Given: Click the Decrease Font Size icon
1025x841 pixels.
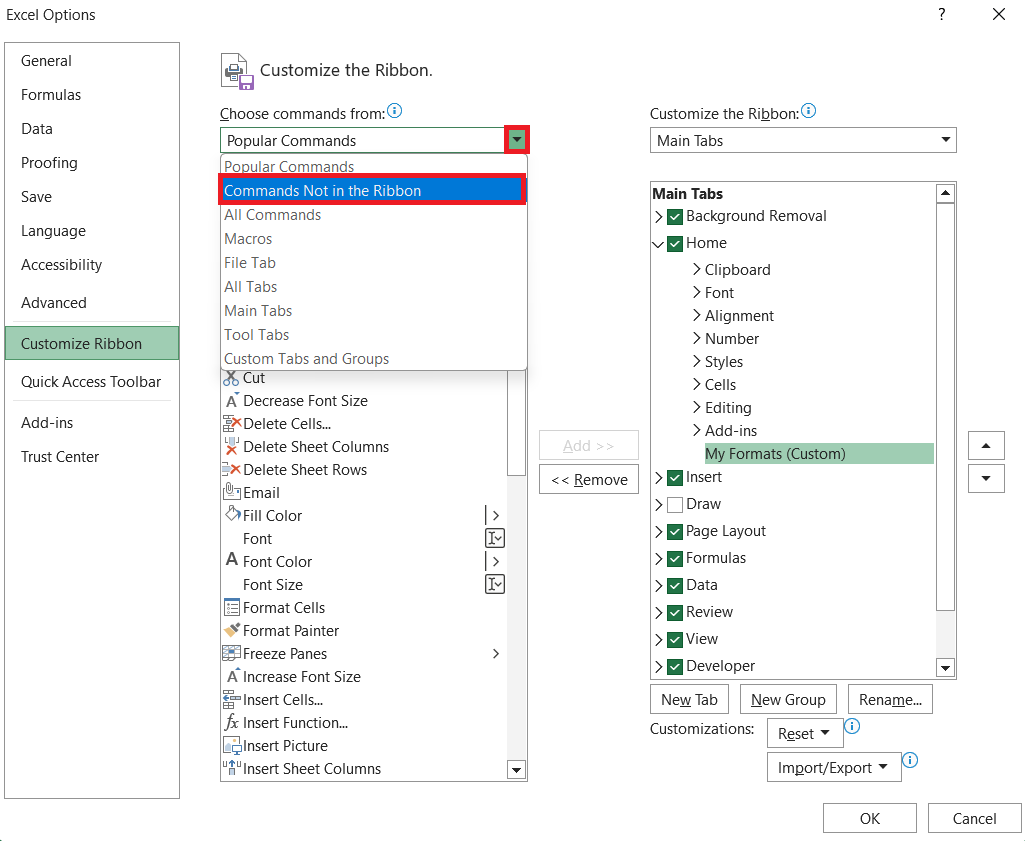Looking at the screenshot, I should pos(232,401).
